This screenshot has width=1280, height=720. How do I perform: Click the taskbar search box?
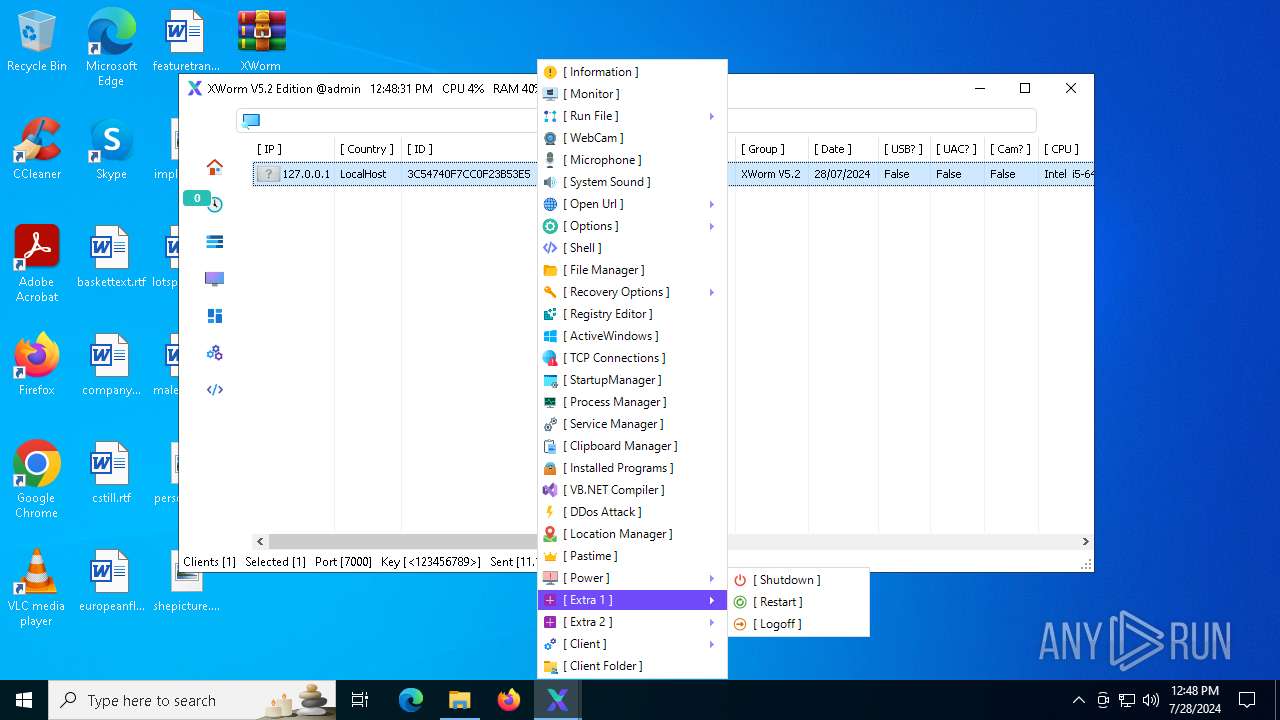point(193,700)
